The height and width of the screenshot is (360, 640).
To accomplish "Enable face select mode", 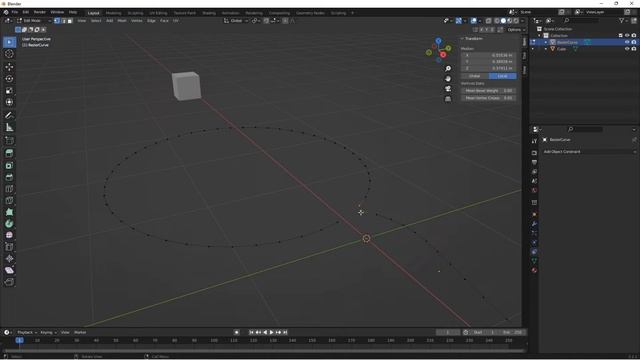I will pos(70,20).
